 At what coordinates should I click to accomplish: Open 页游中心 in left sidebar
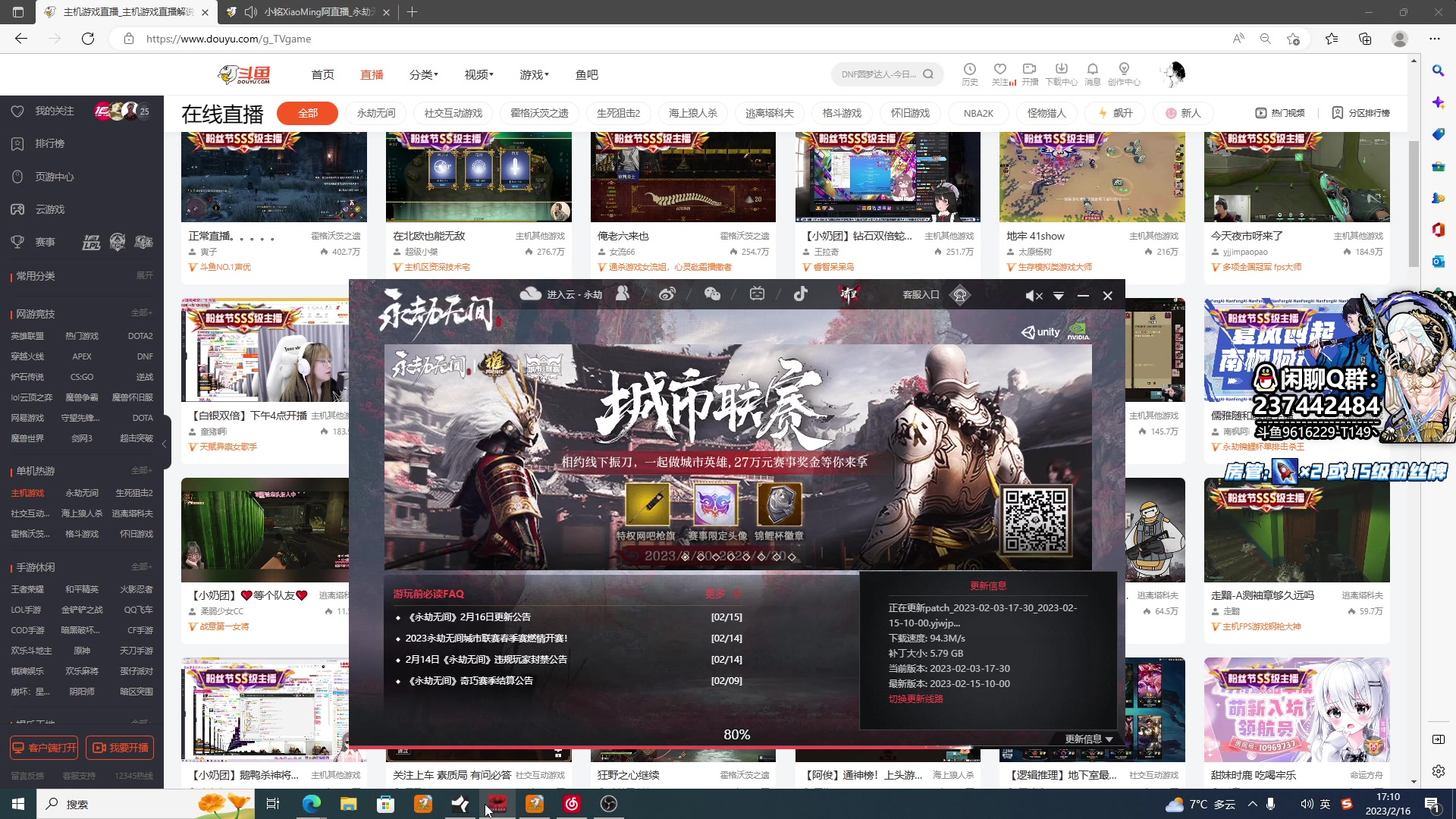click(55, 177)
